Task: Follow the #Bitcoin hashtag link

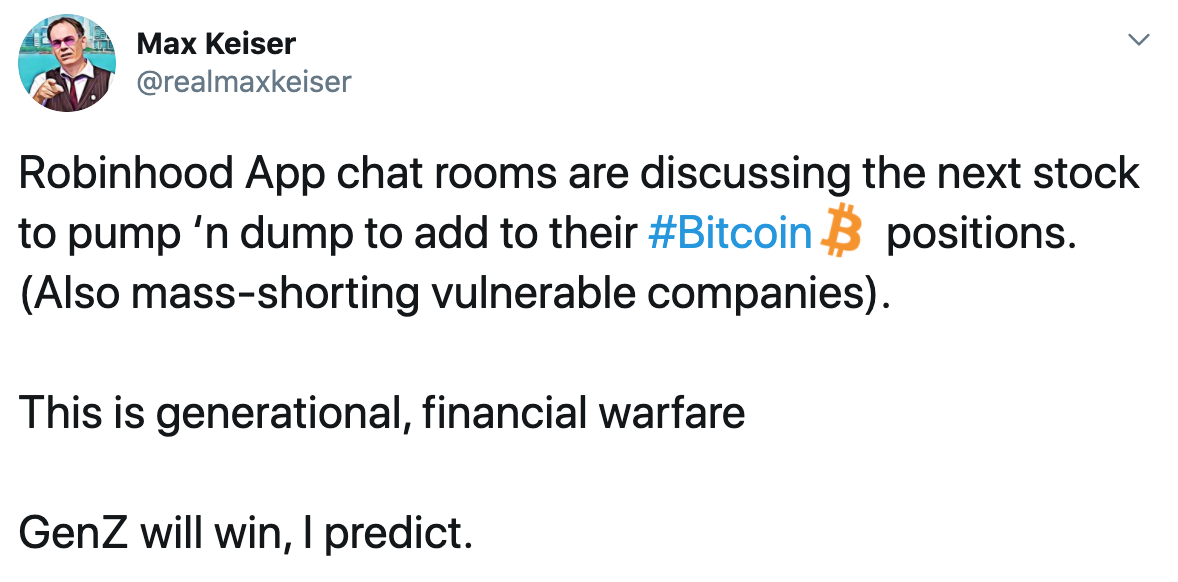Action: (729, 234)
